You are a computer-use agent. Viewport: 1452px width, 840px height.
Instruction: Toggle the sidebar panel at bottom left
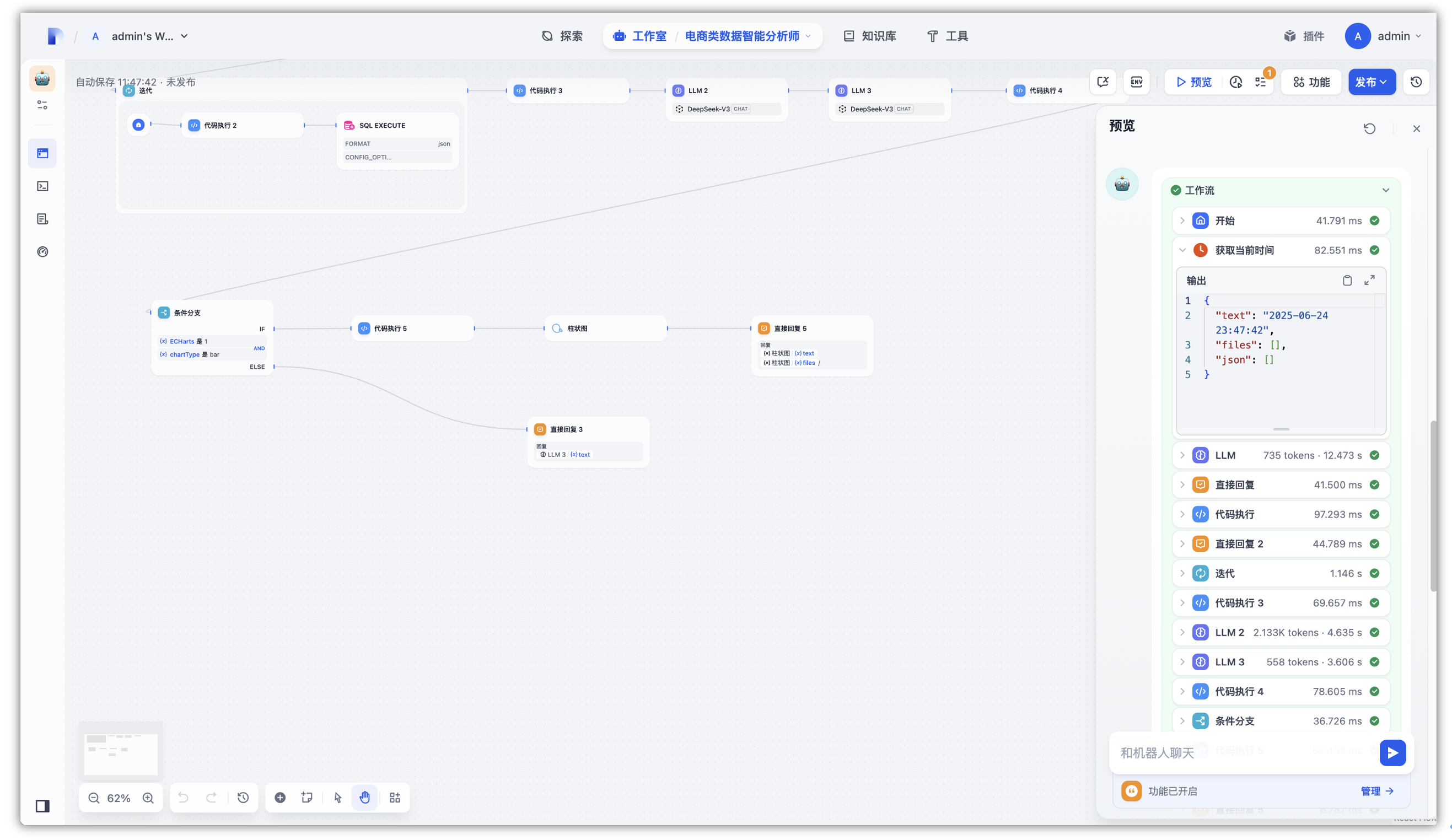click(42, 806)
